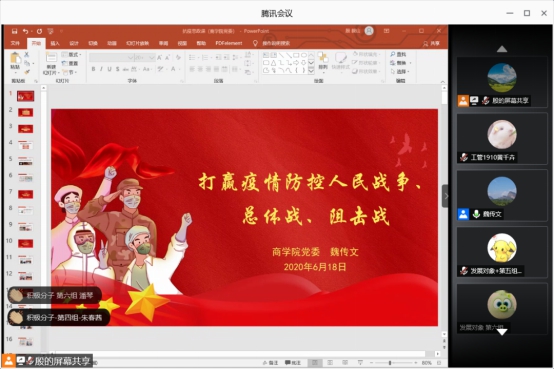
Task: Click the Find (查找) magnifier icon
Action: point(393,54)
